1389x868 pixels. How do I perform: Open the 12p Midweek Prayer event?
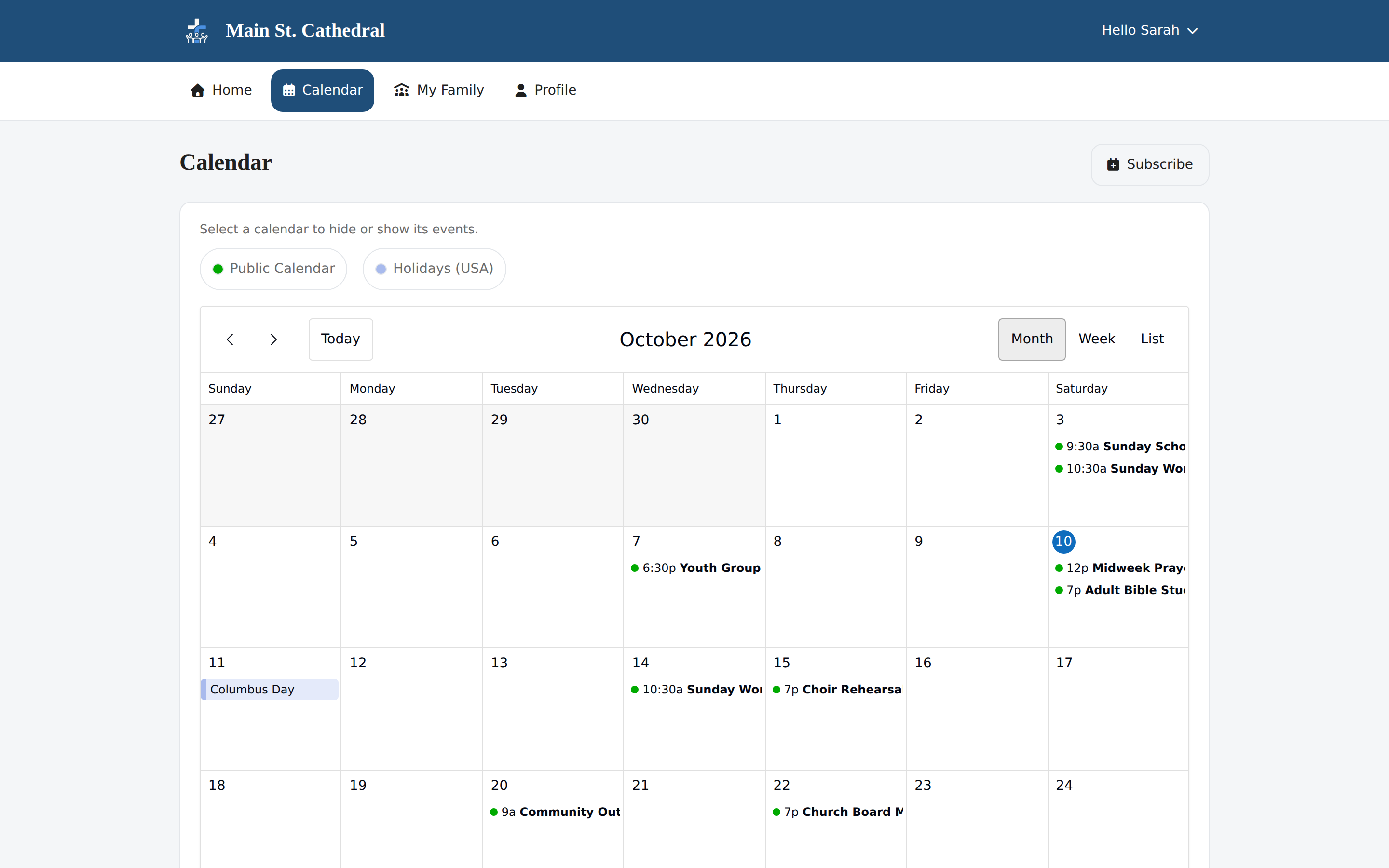[1120, 568]
